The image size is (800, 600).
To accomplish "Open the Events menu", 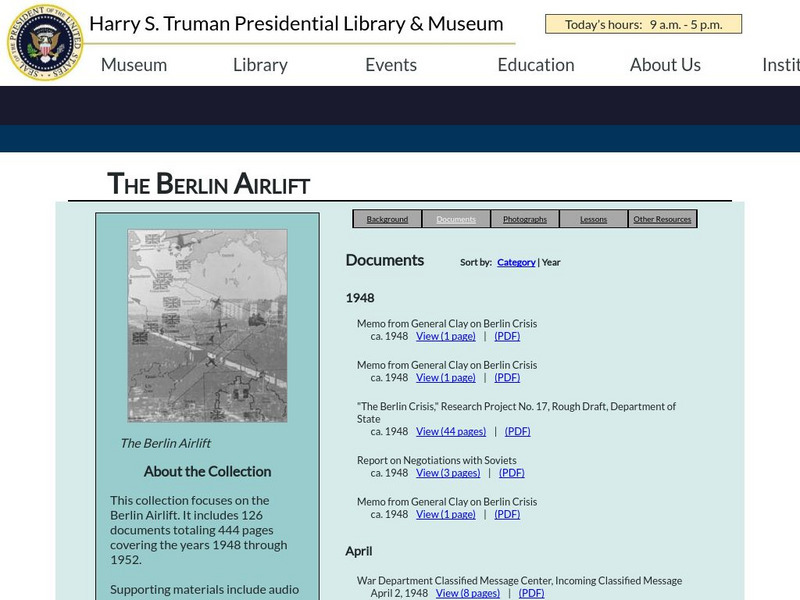I will pos(391,65).
